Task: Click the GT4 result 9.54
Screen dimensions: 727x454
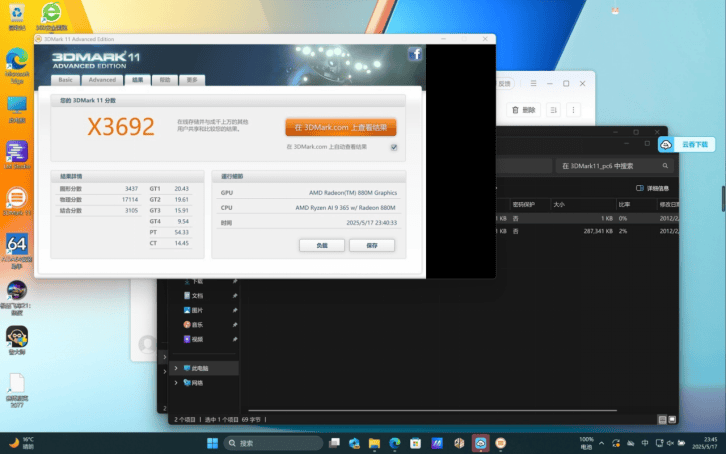Action: click(183, 221)
